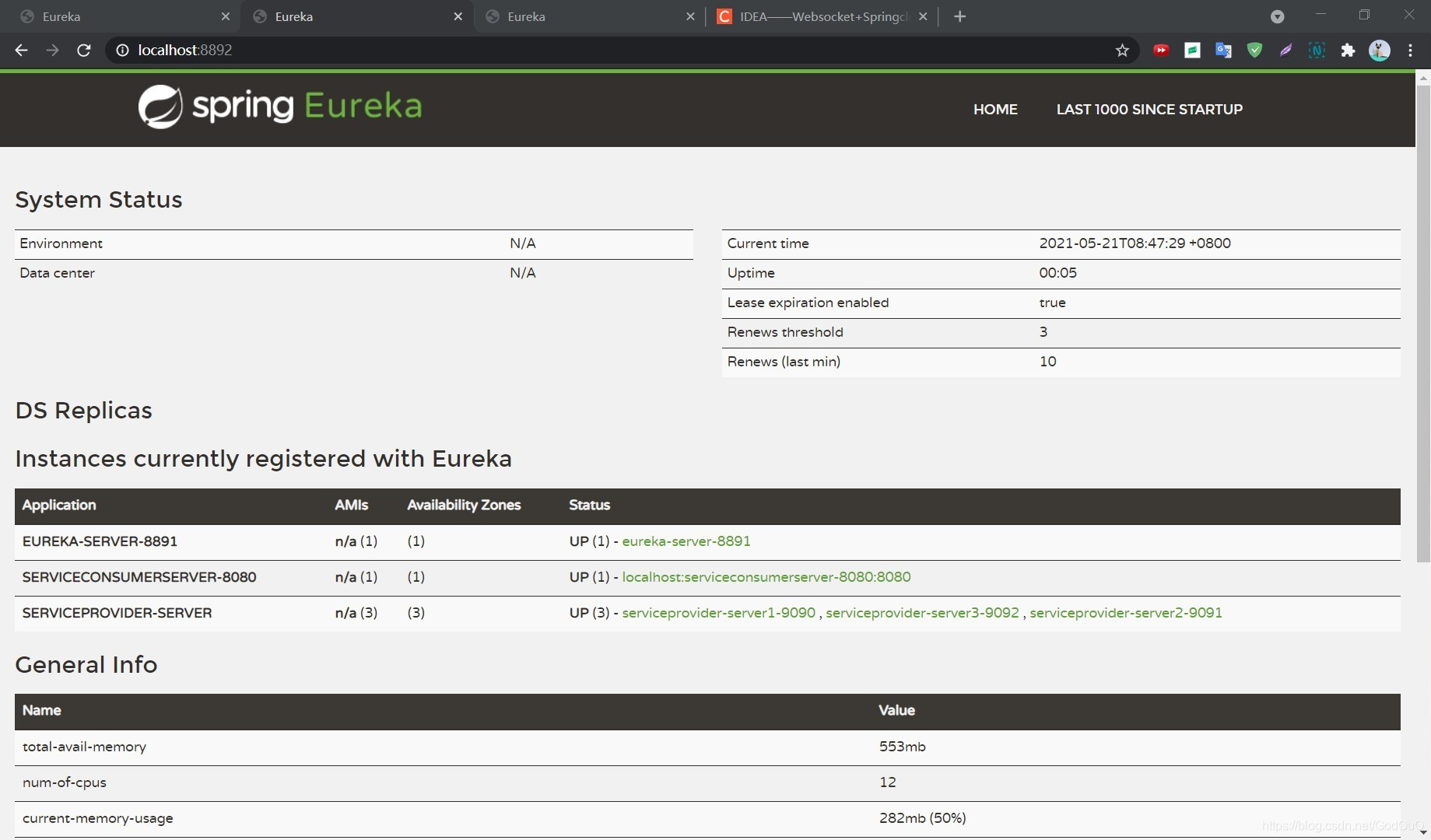Click the Data center value N/A
The height and width of the screenshot is (840, 1431).
pyautogui.click(x=522, y=273)
